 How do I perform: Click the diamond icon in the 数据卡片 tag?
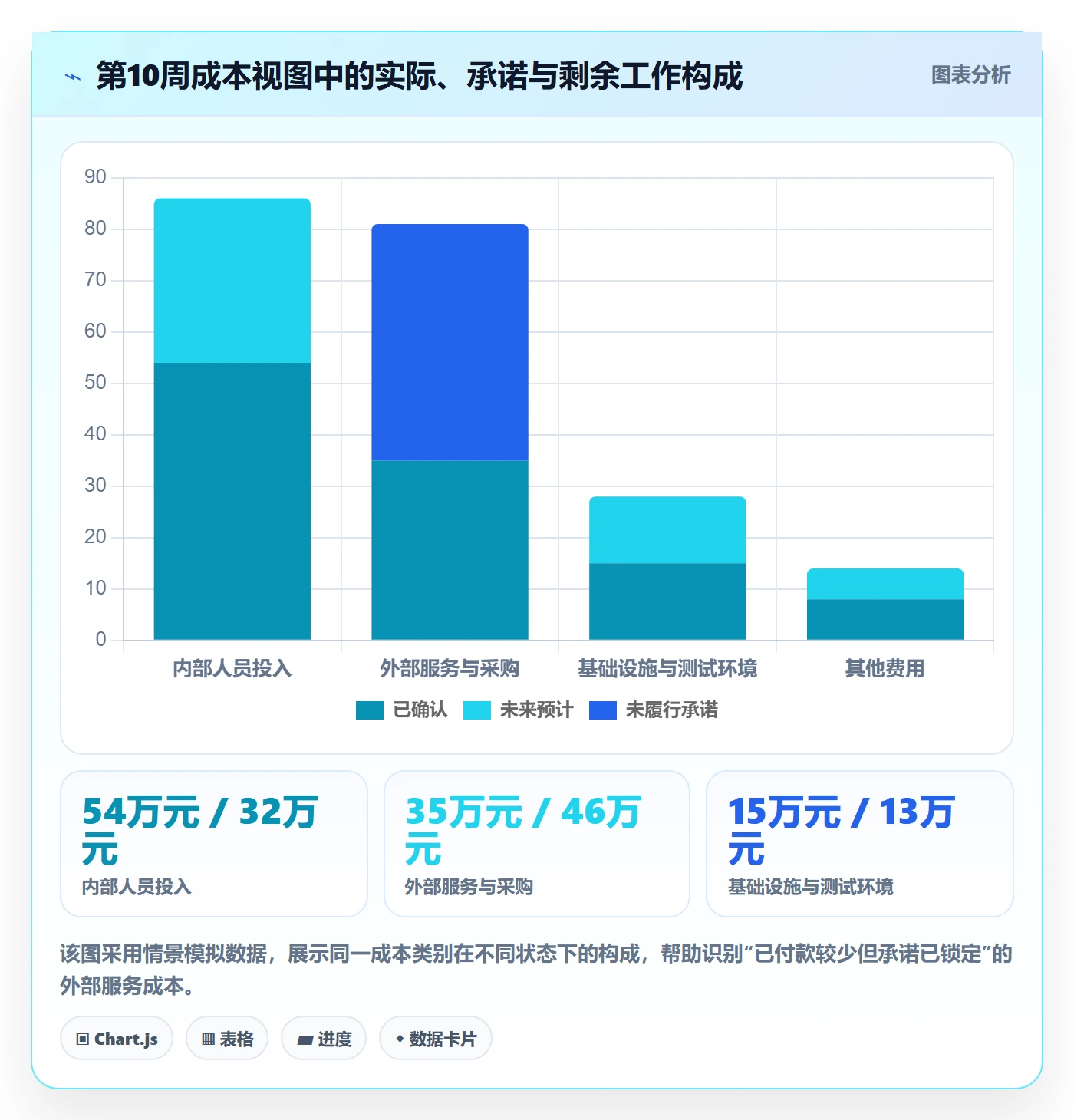pyautogui.click(x=400, y=1039)
